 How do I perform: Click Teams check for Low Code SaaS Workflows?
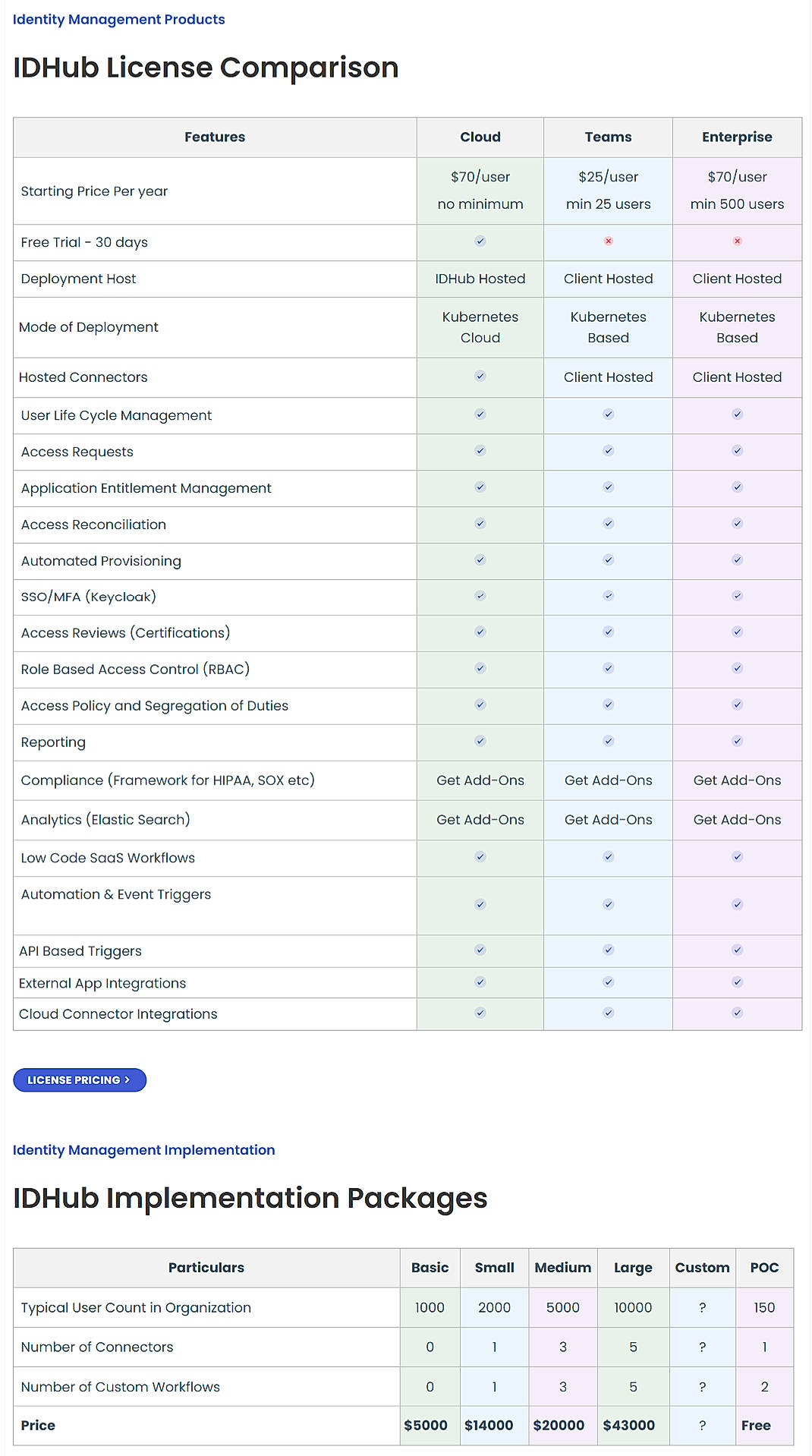coord(609,857)
